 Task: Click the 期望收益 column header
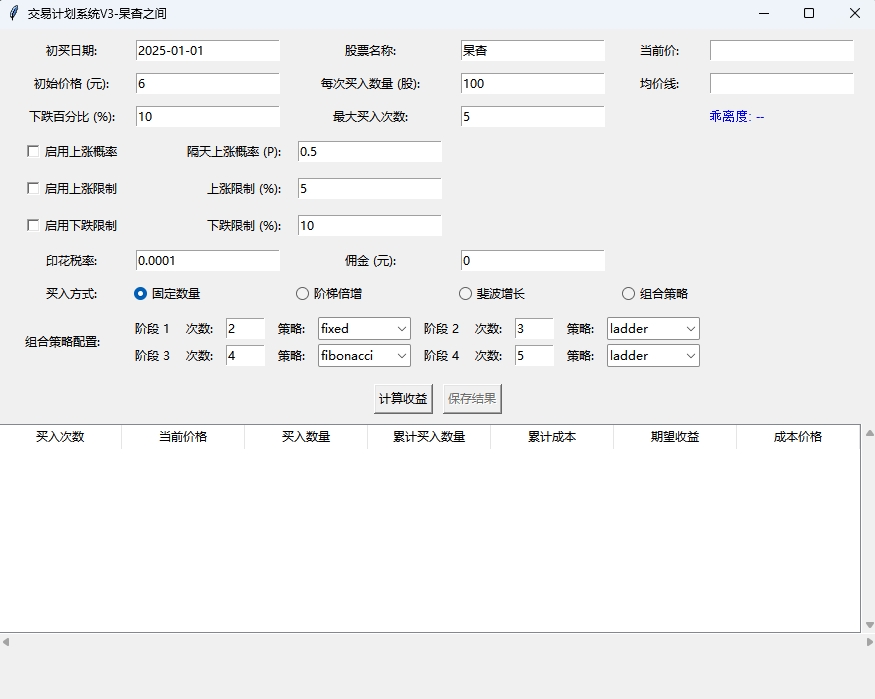675,437
